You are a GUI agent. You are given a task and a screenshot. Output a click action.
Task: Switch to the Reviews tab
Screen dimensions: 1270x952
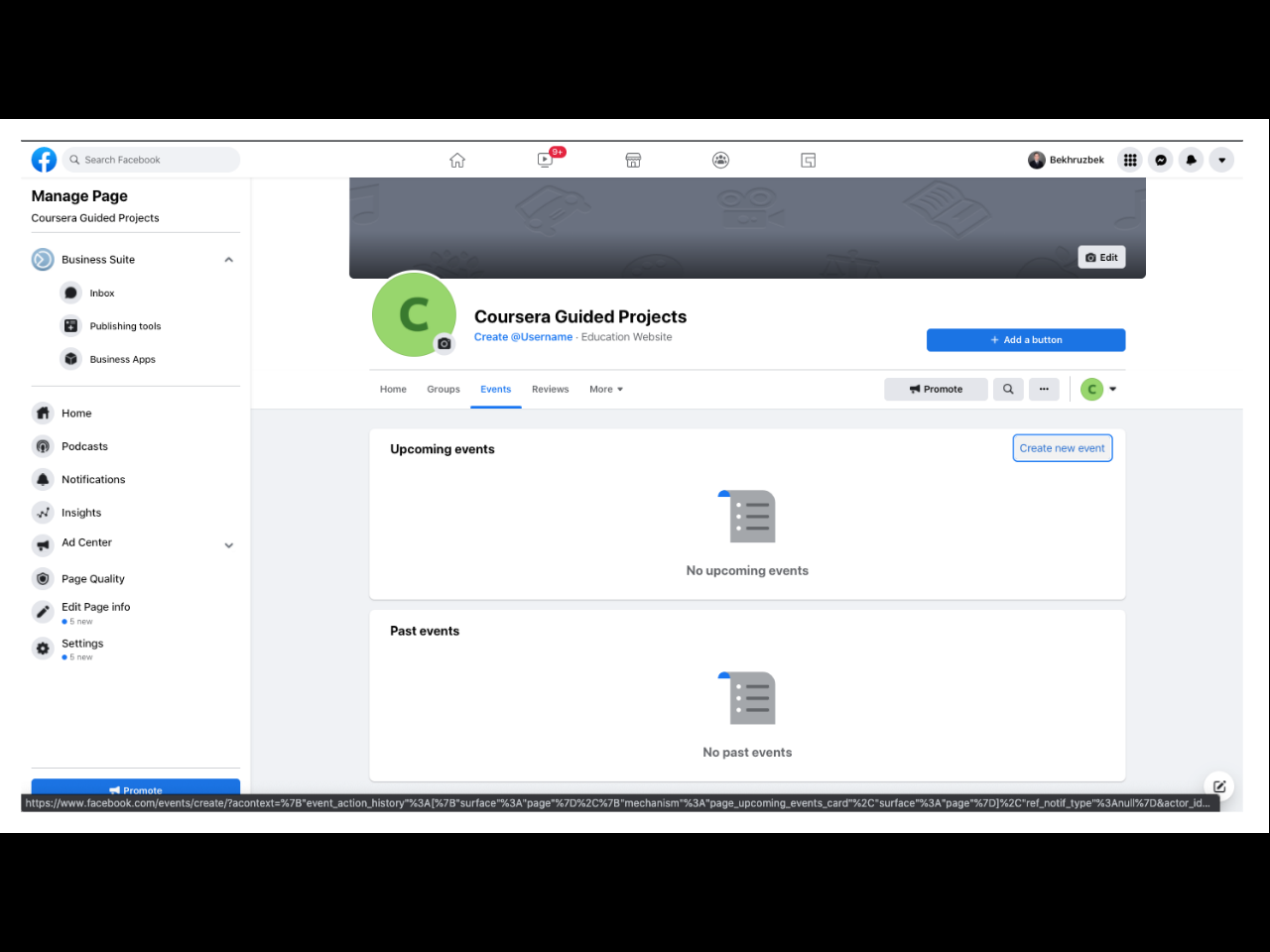551,390
